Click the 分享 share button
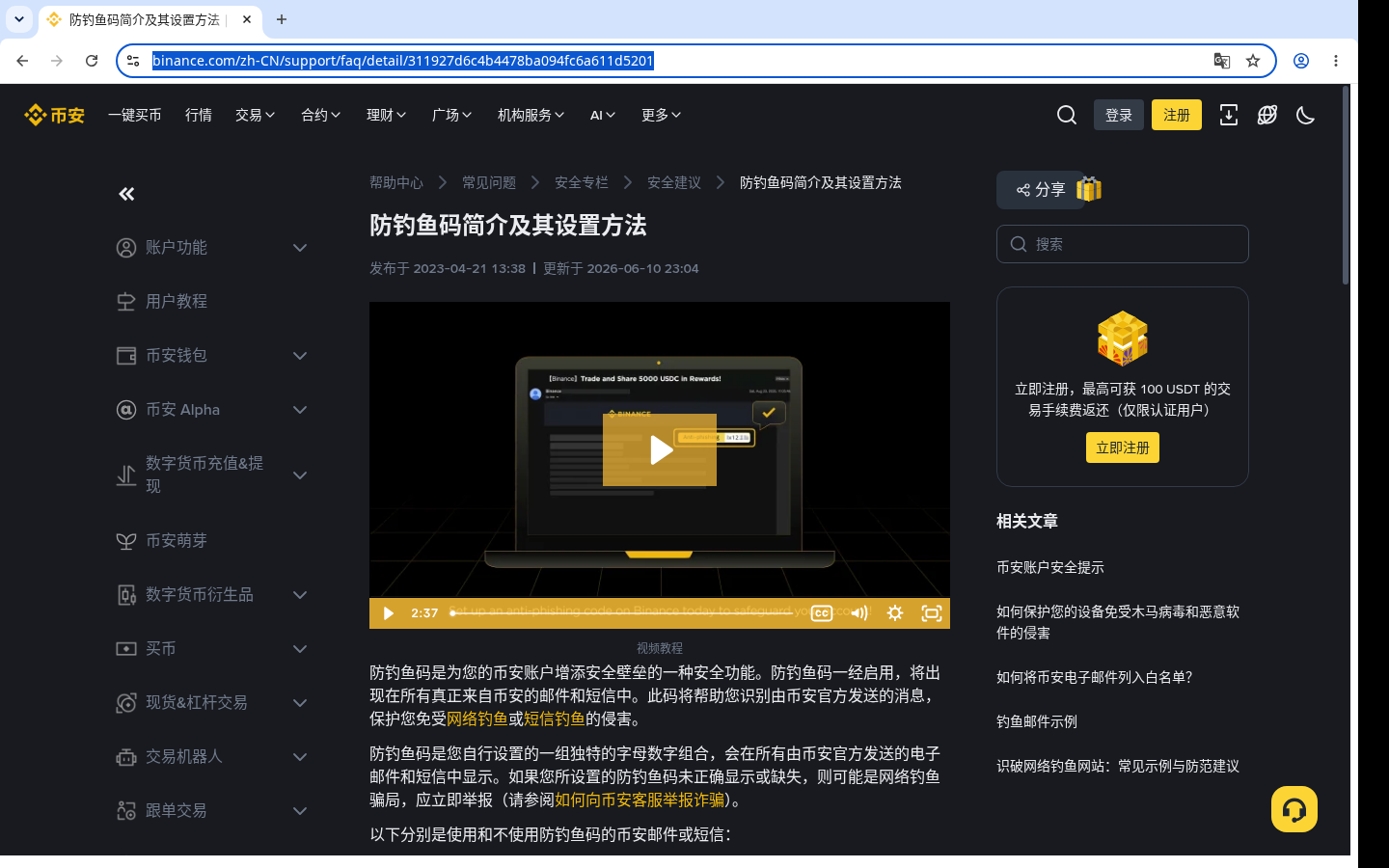This screenshot has height=868, width=1389. pos(1041,190)
